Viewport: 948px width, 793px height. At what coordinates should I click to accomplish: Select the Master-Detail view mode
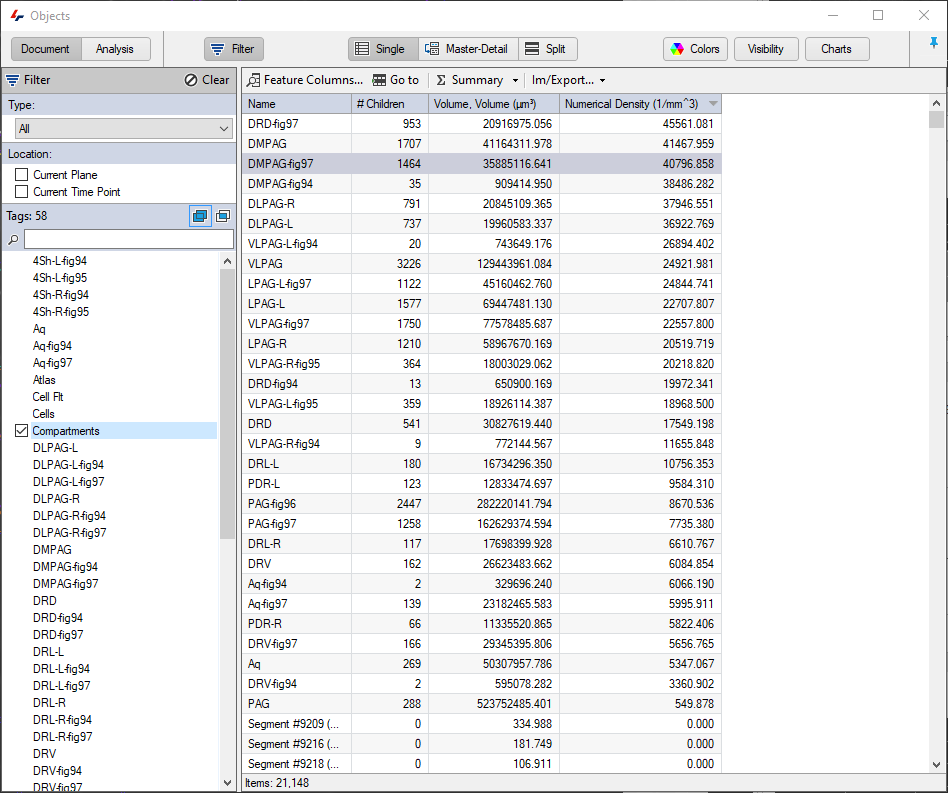[468, 48]
